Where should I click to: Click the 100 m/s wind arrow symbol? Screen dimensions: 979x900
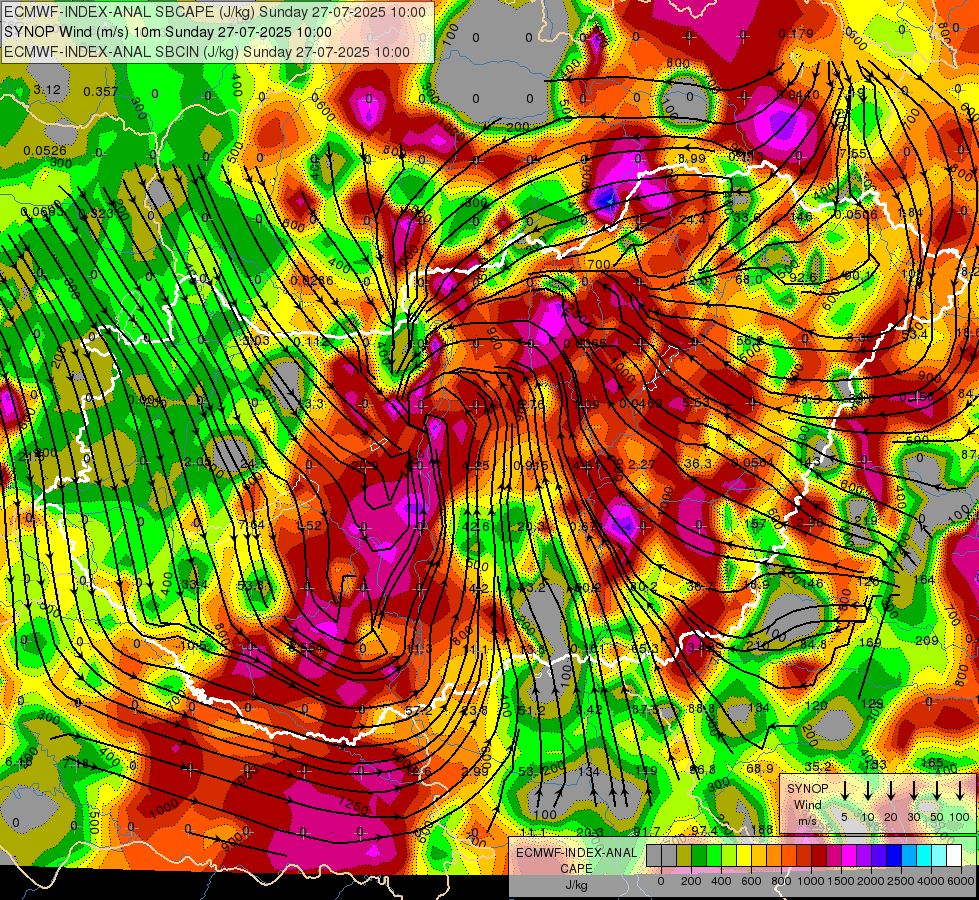point(960,791)
